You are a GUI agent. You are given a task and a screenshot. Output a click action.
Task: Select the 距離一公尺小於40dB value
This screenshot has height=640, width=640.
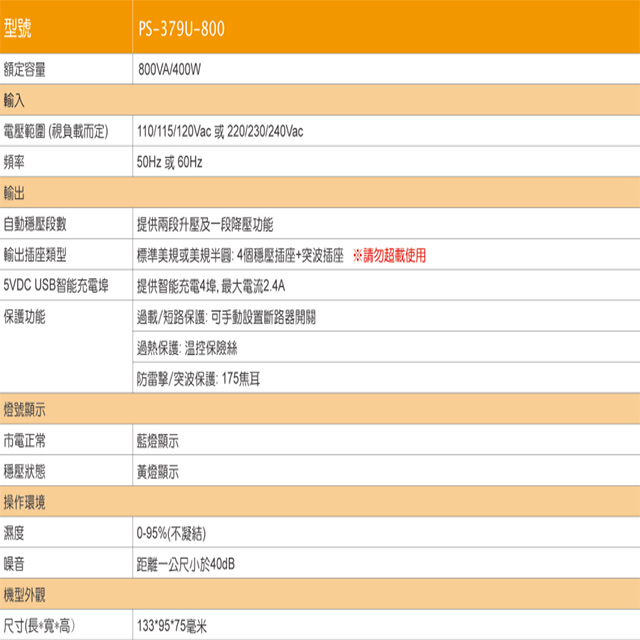coord(186,564)
